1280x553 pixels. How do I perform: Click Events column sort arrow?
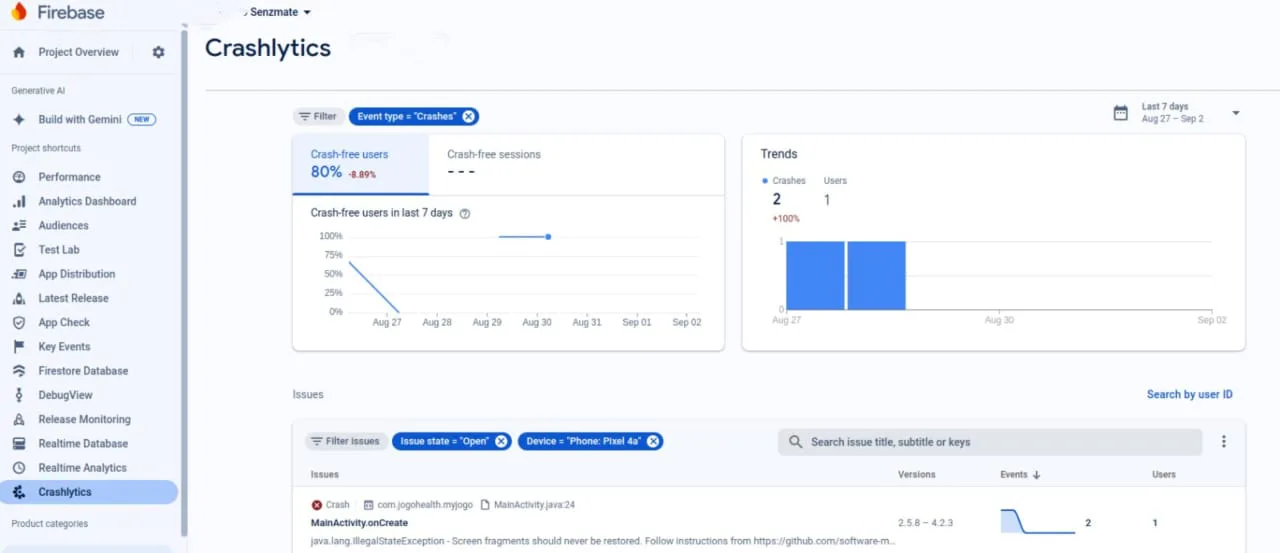(x=1036, y=475)
